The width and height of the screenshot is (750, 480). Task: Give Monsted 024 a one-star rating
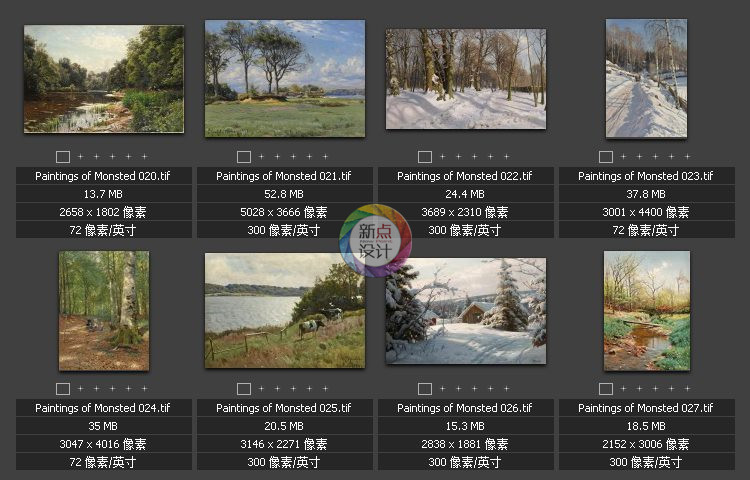point(80,388)
